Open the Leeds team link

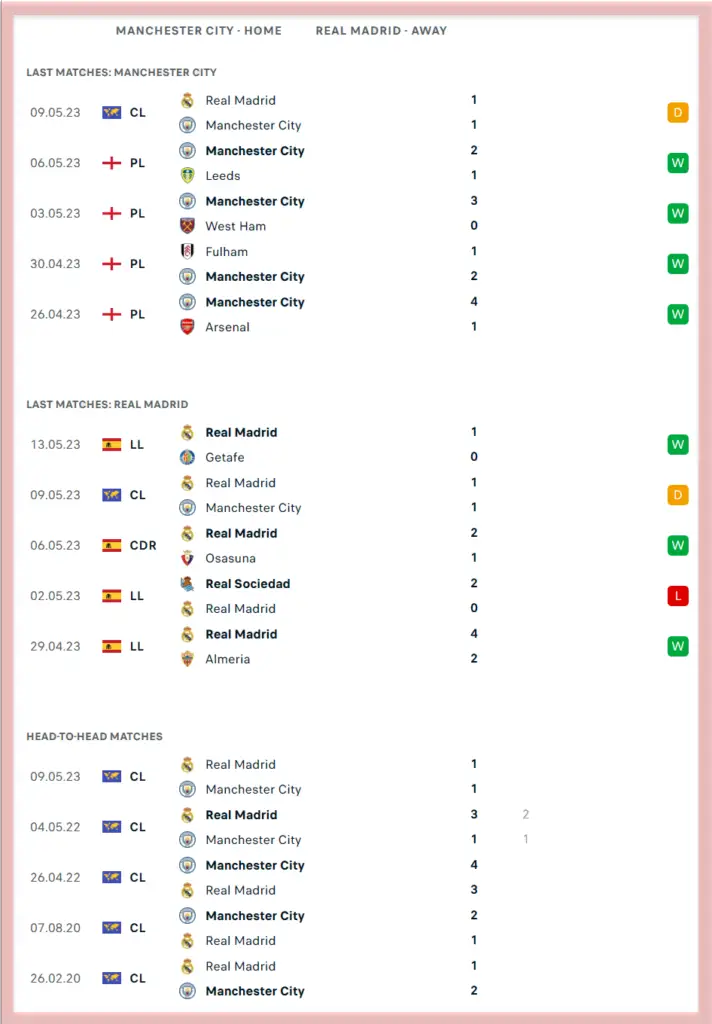[223, 176]
